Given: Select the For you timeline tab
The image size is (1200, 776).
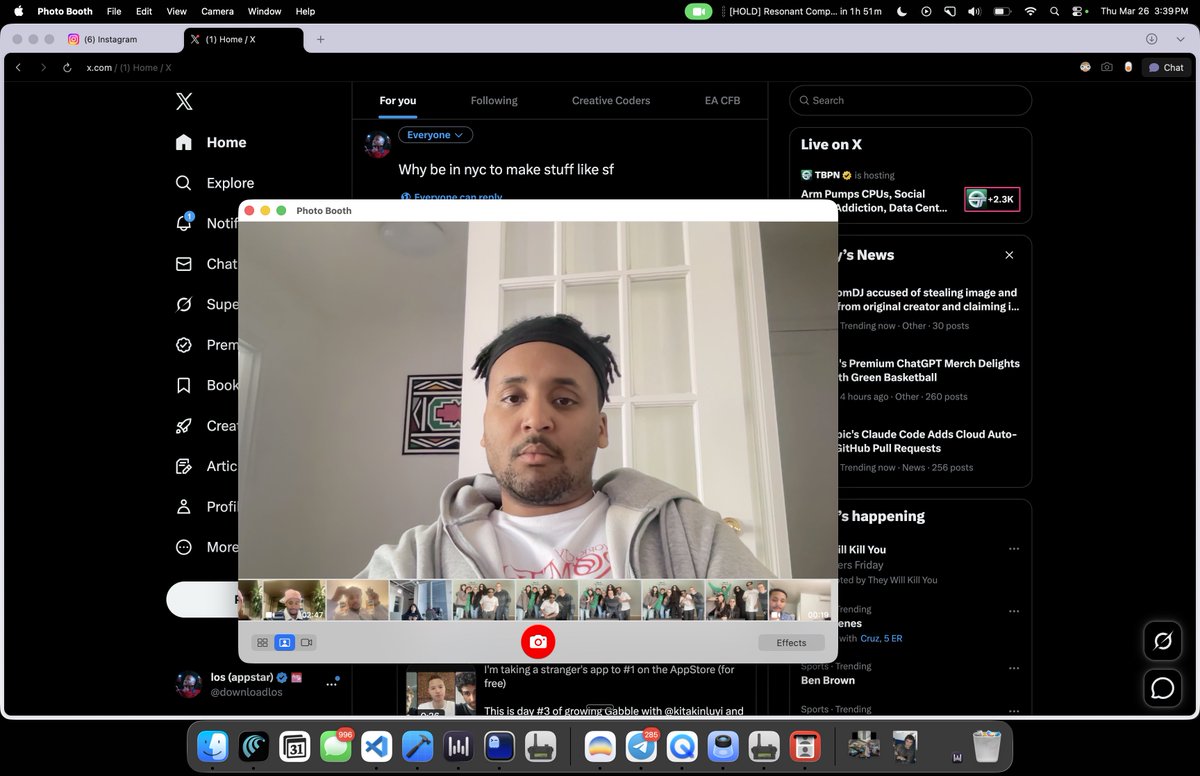Looking at the screenshot, I should [398, 101].
